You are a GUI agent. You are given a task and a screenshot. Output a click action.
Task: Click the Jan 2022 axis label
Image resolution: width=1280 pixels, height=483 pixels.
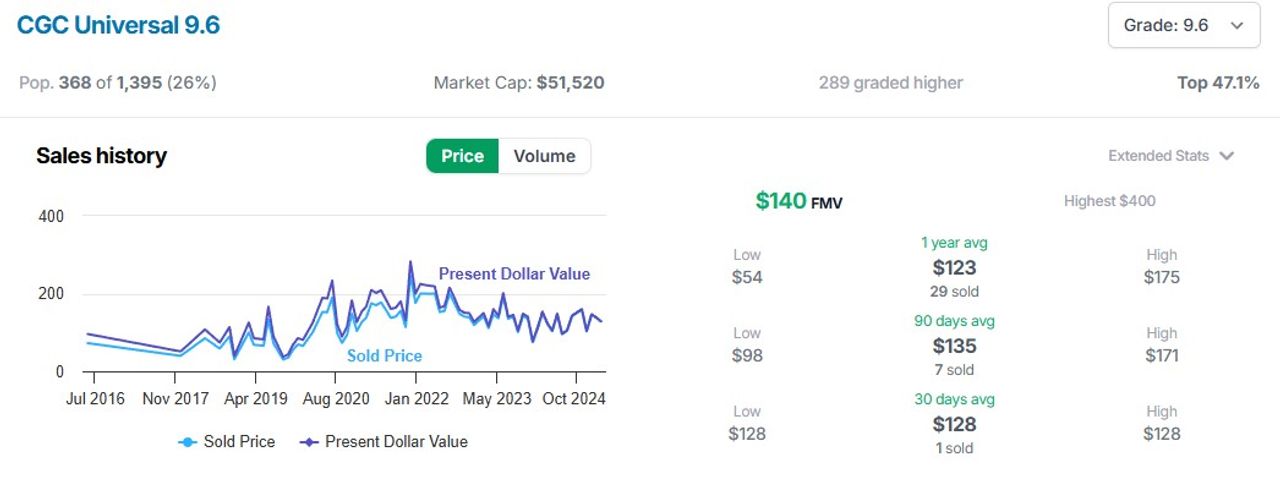click(x=416, y=398)
